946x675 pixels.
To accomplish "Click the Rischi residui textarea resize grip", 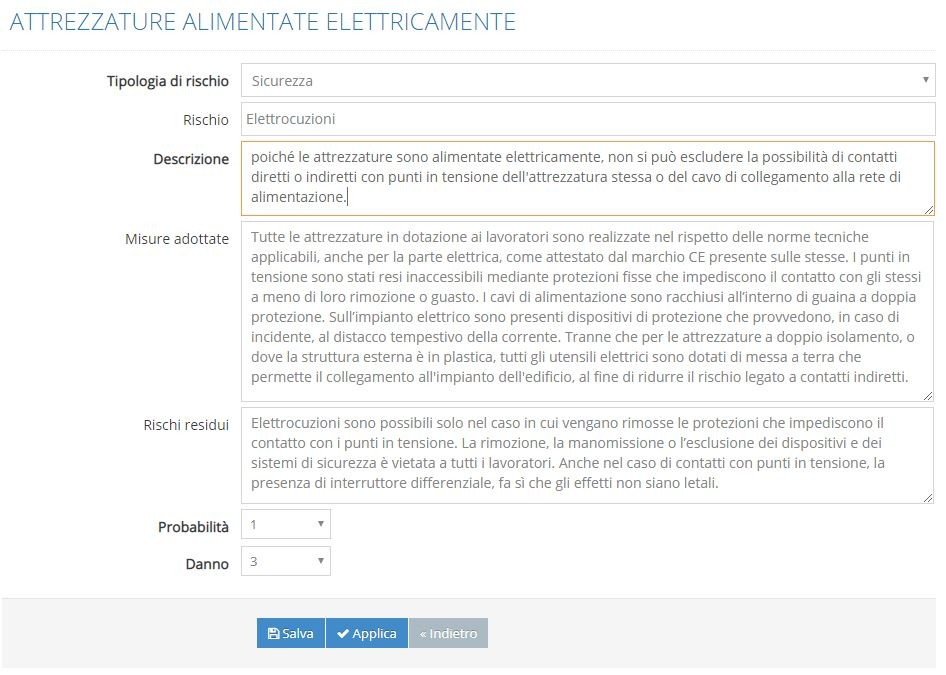I will click(928, 498).
